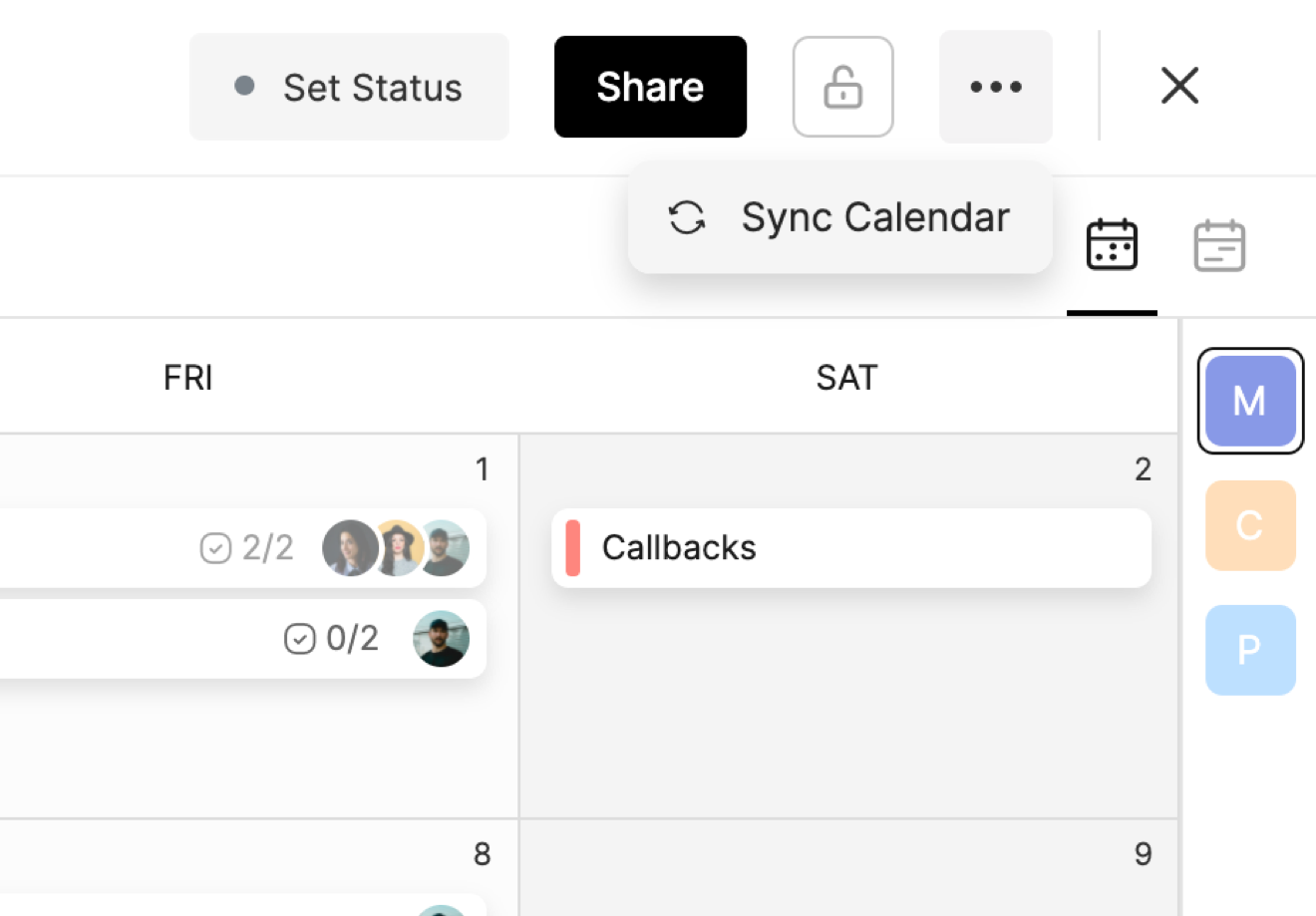Image resolution: width=1316 pixels, height=916 pixels.
Task: Click the sync arrows icon
Action: pyautogui.click(x=687, y=217)
